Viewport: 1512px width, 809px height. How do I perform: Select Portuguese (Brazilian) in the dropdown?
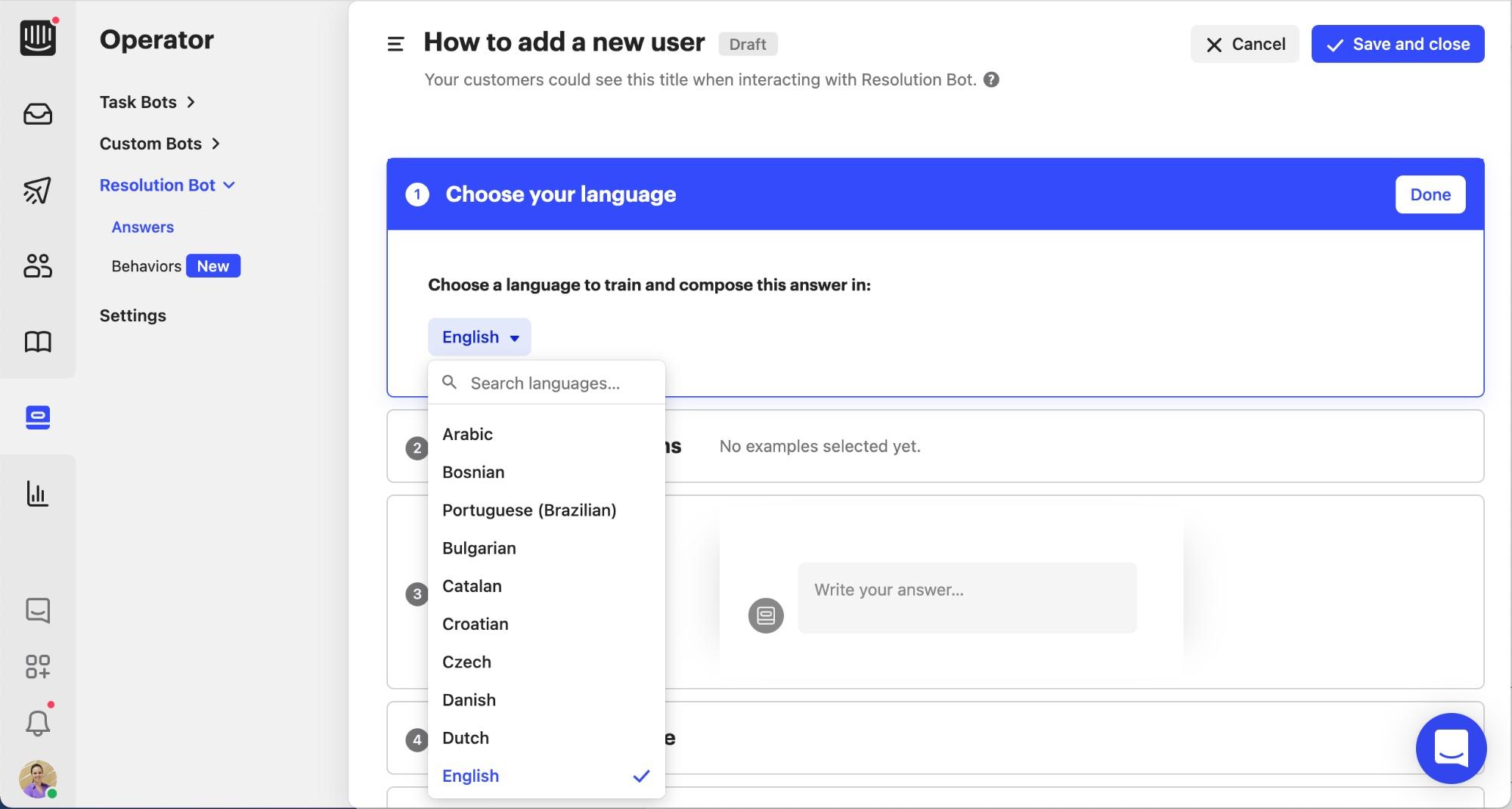[529, 510]
